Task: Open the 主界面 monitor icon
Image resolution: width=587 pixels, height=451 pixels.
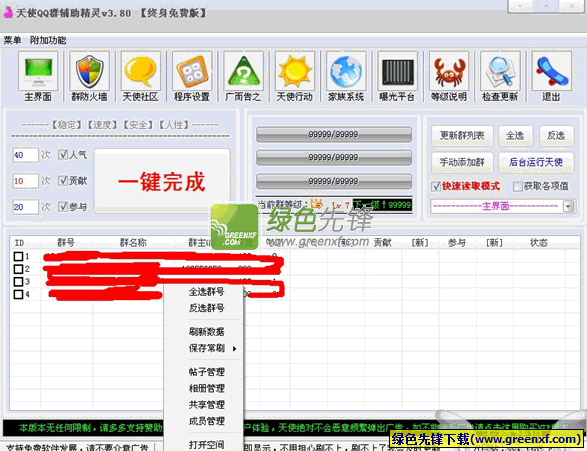Action: 38,71
